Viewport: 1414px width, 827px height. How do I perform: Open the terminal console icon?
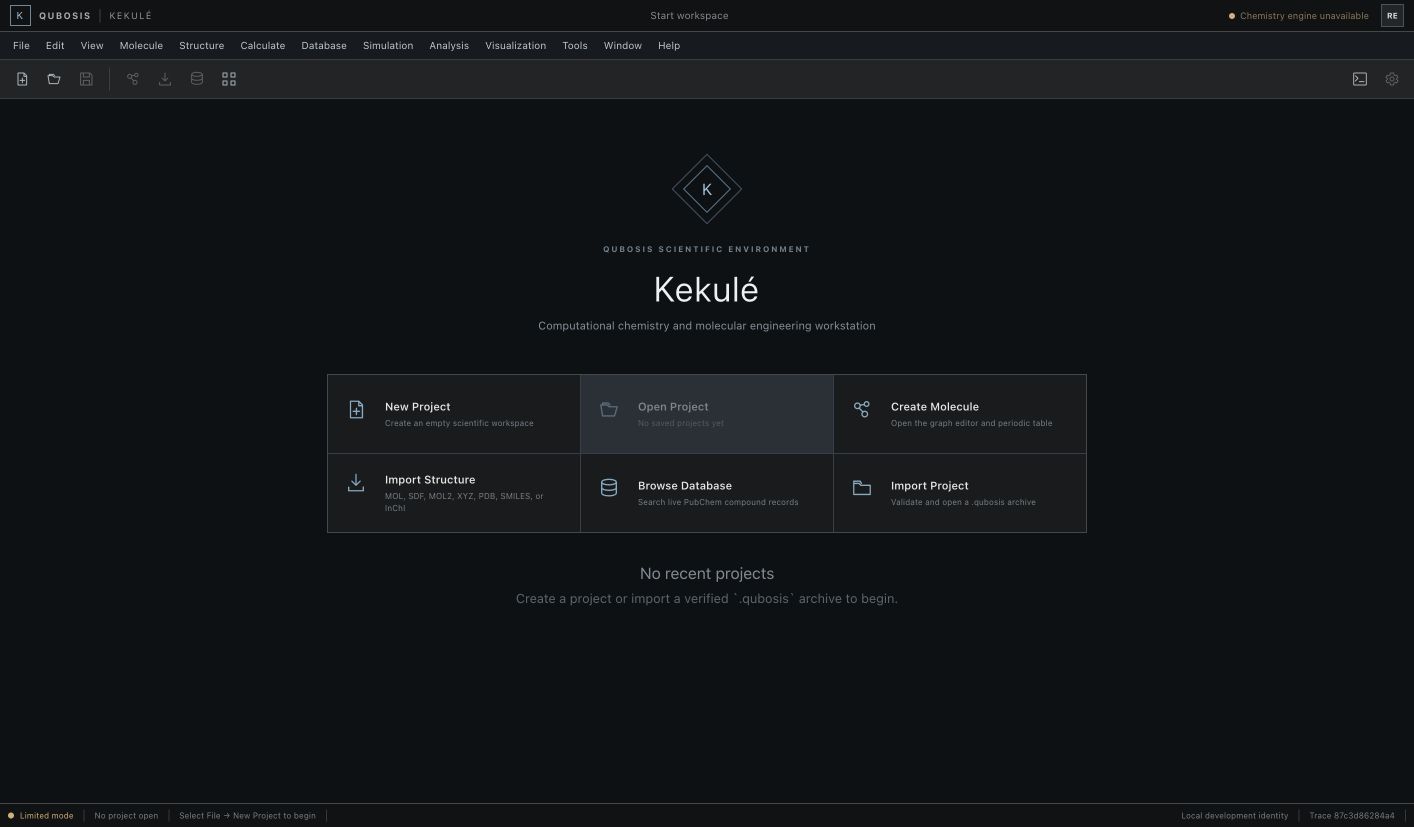coord(1360,79)
